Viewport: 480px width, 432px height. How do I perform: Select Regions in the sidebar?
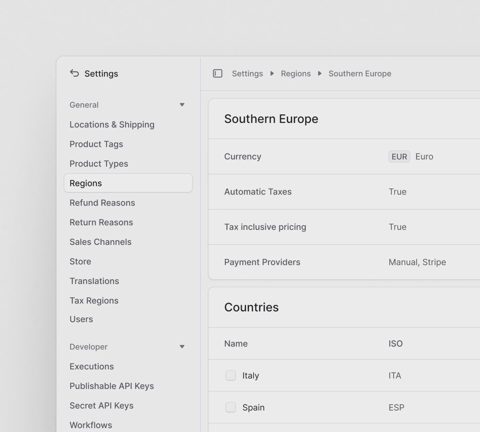[128, 183]
